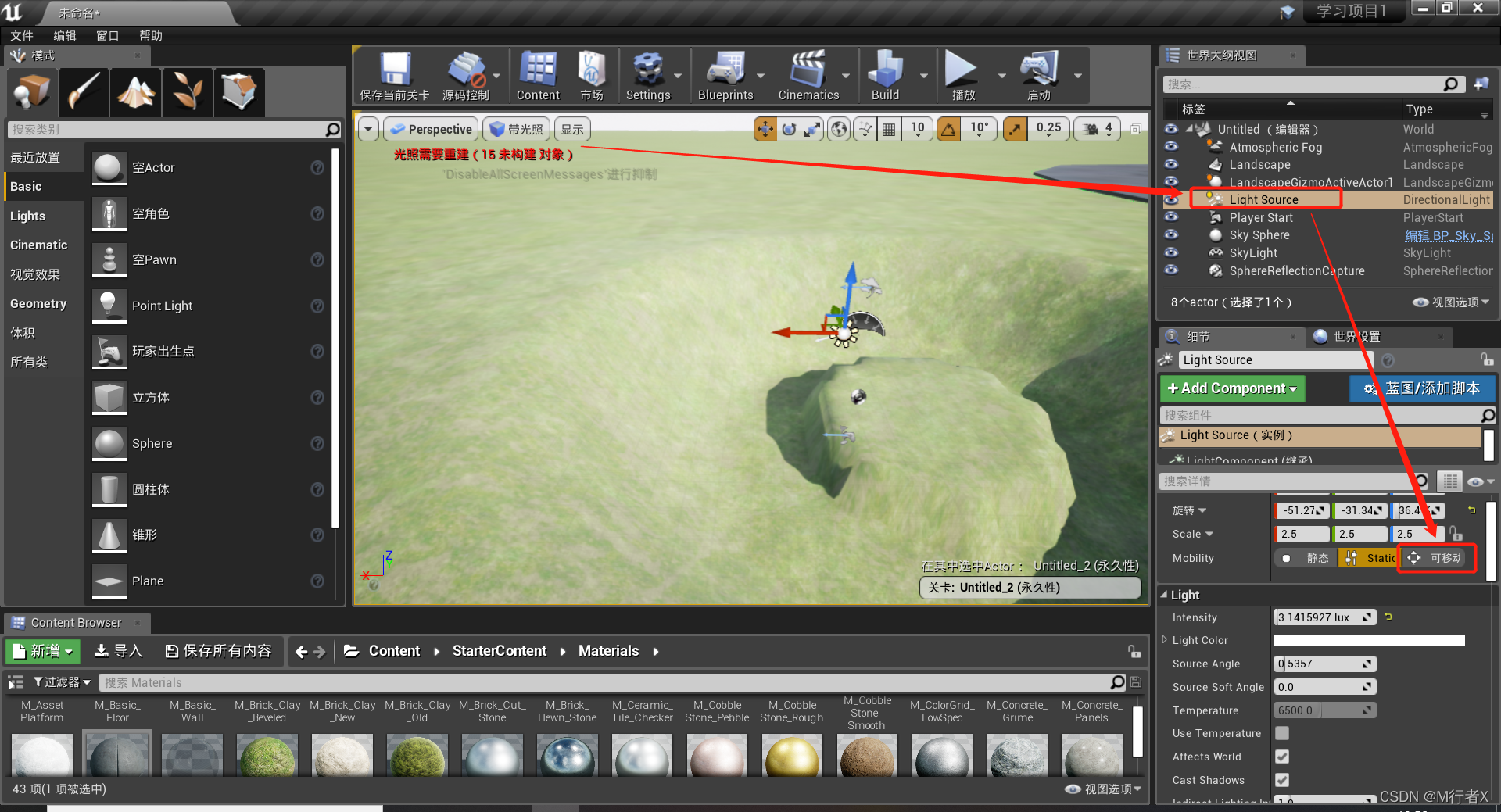Open the Blueprints toolbar icon

(x=725, y=76)
